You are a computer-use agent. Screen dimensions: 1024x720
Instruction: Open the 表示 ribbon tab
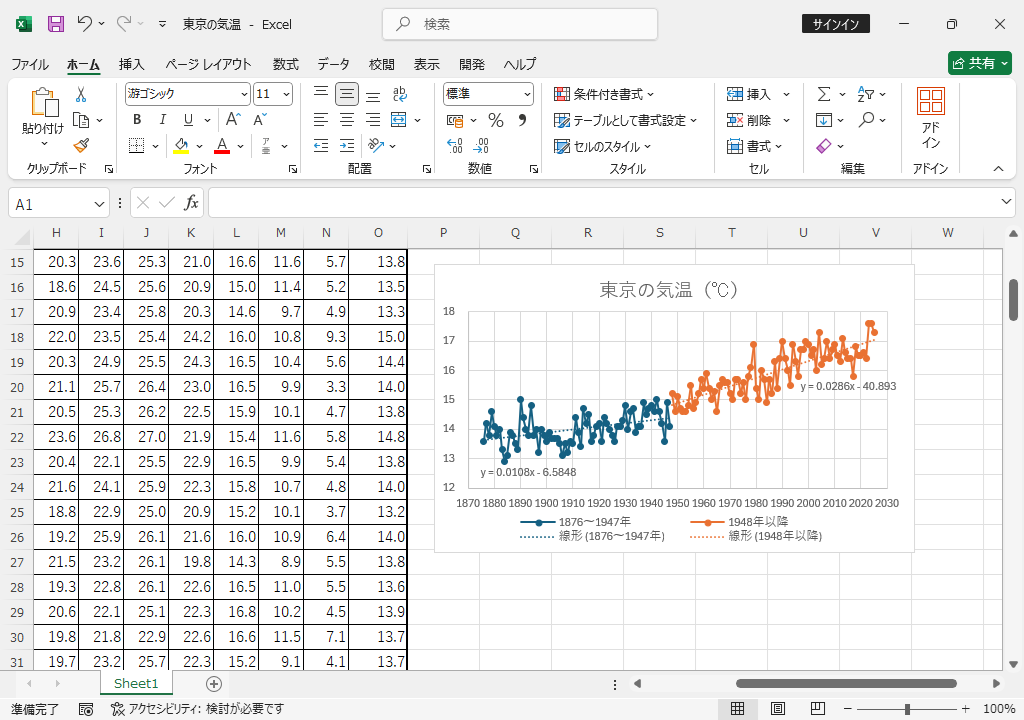pos(426,64)
